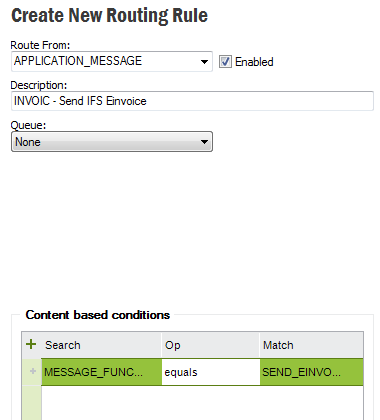Click the Content based conditions group title
The image size is (380, 420).
(98, 315)
